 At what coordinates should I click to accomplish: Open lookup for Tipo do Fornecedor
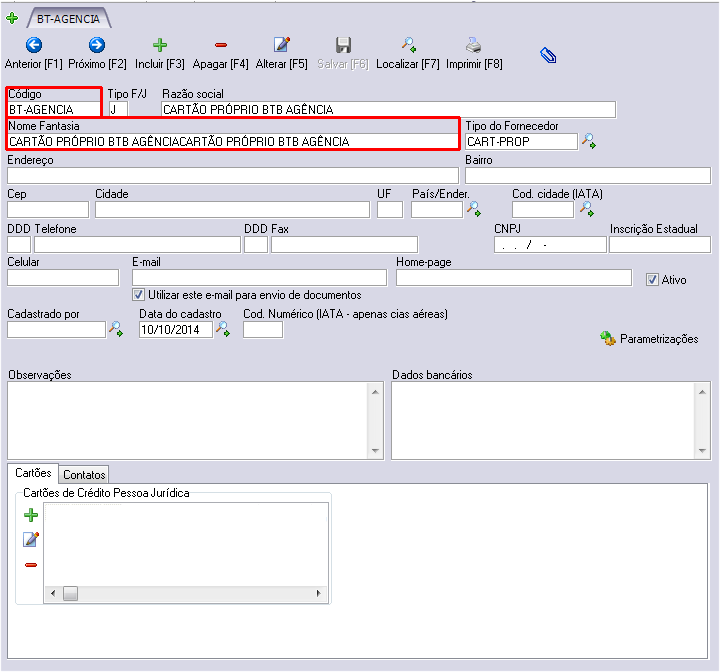(589, 141)
